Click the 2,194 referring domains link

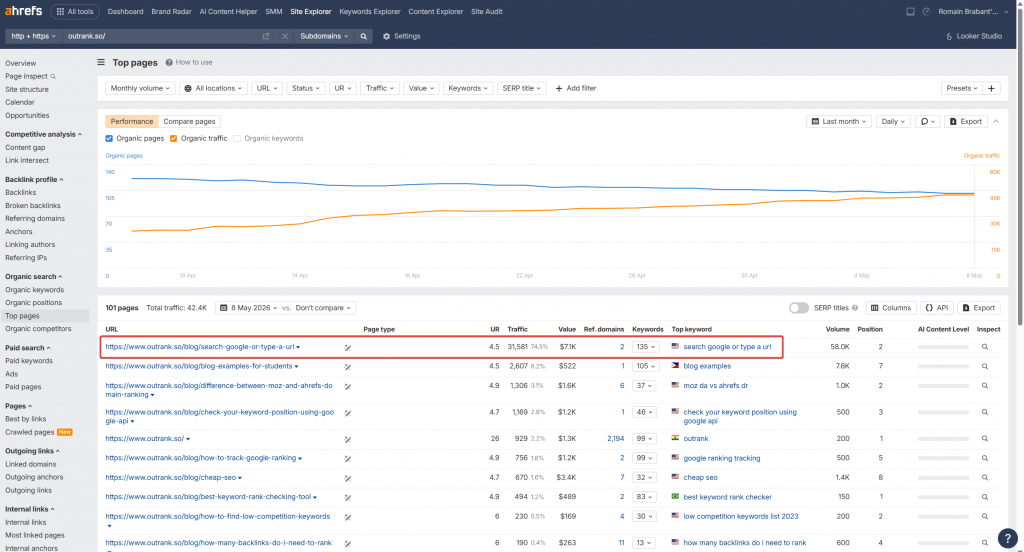click(x=615, y=438)
